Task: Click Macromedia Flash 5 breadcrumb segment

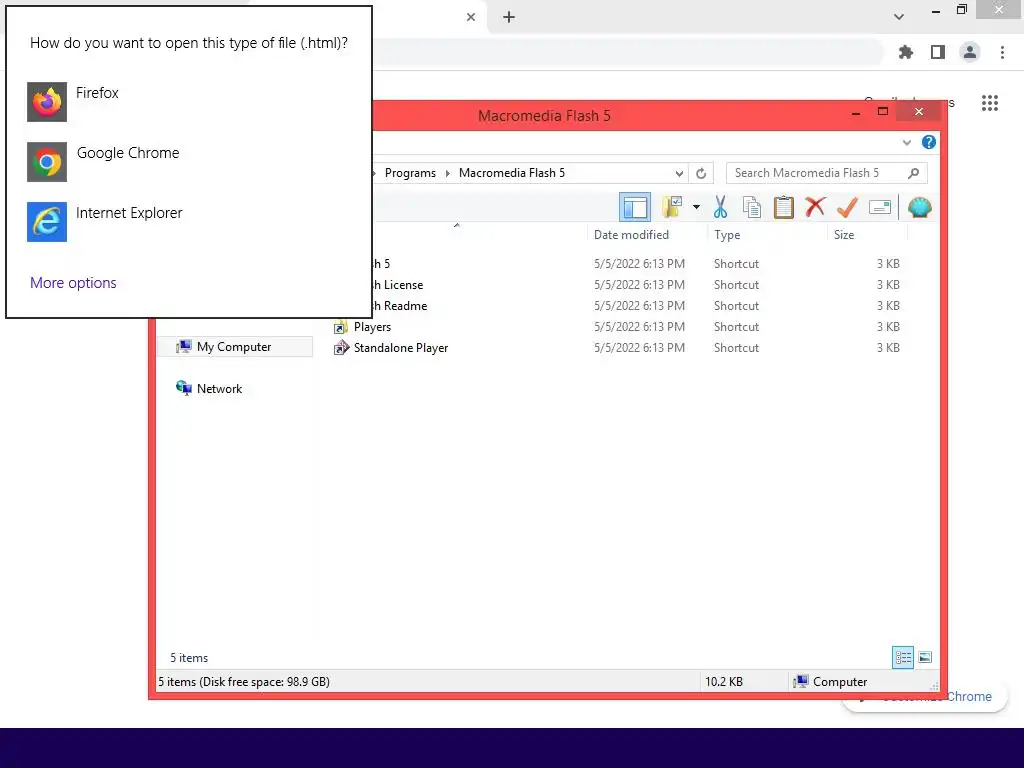Action: (x=512, y=173)
